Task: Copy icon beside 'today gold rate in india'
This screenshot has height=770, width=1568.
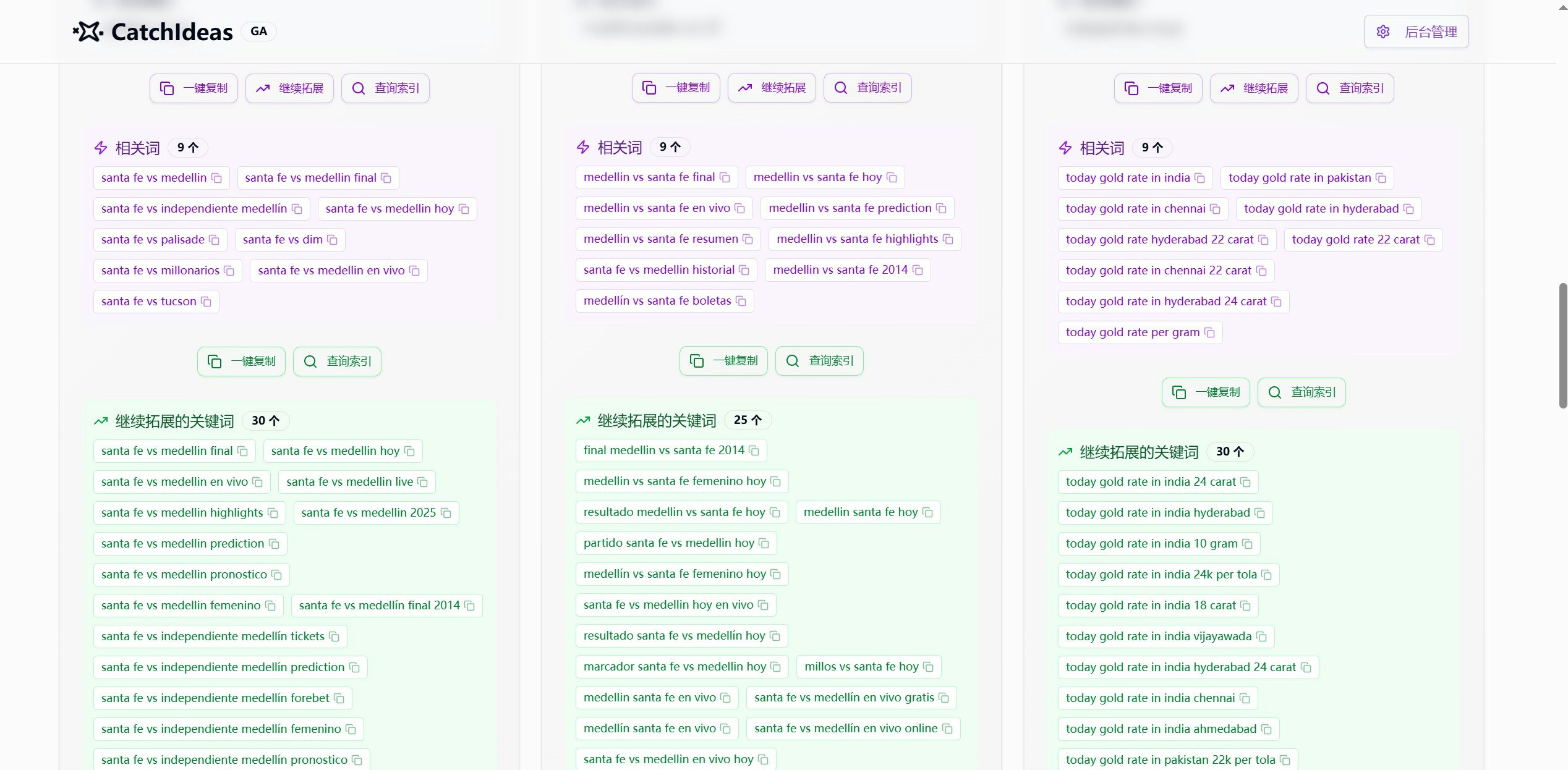Action: coord(1199,178)
